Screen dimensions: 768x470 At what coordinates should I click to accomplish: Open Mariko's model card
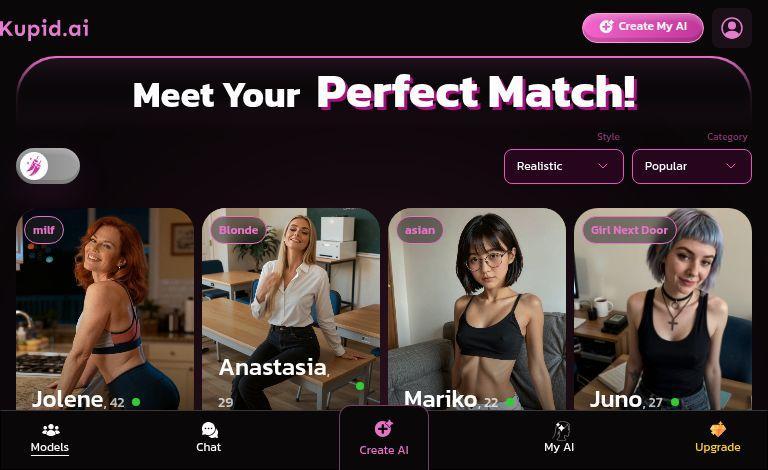[477, 309]
